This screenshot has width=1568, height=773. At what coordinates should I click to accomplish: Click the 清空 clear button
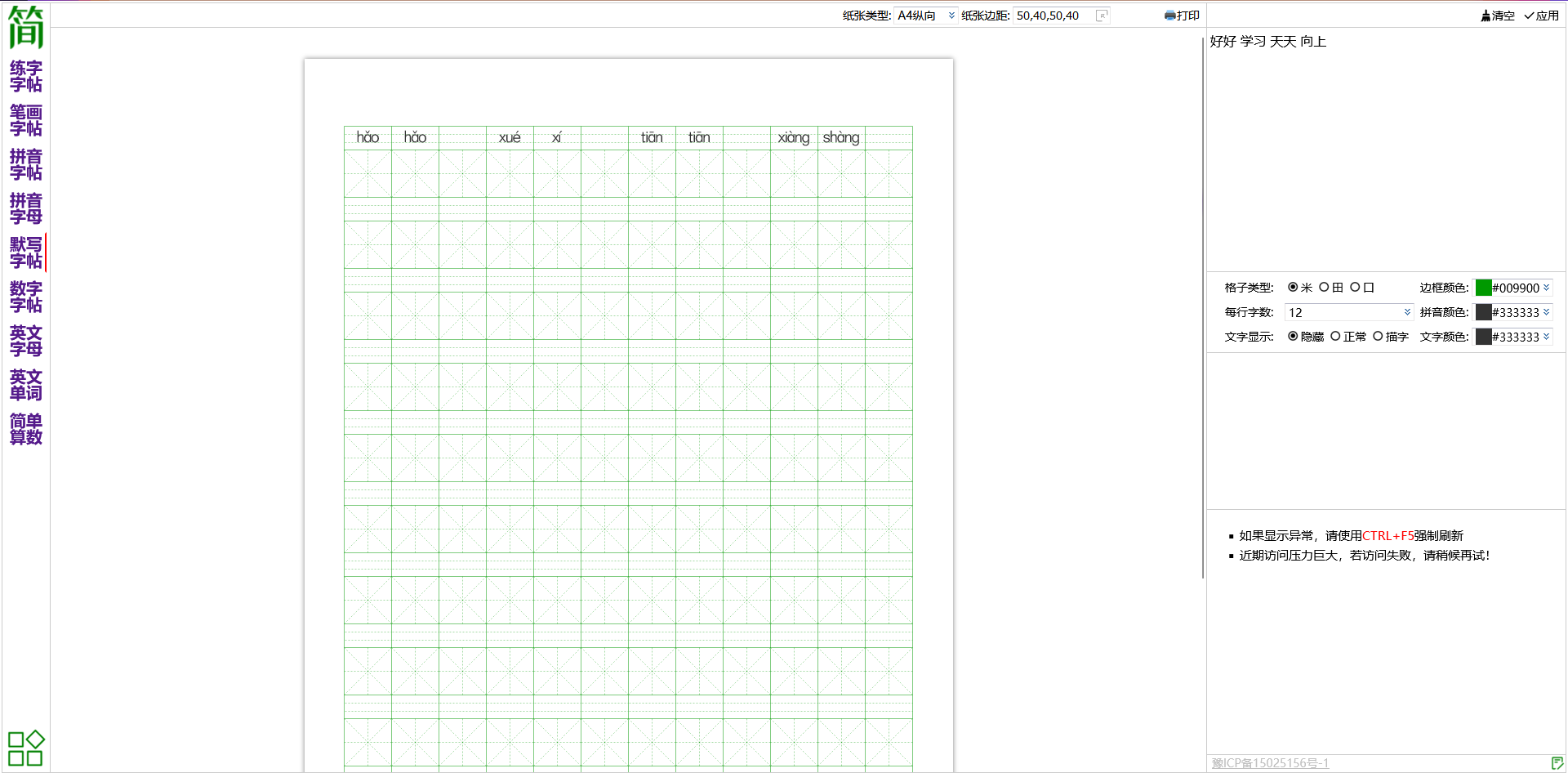pyautogui.click(x=1497, y=16)
